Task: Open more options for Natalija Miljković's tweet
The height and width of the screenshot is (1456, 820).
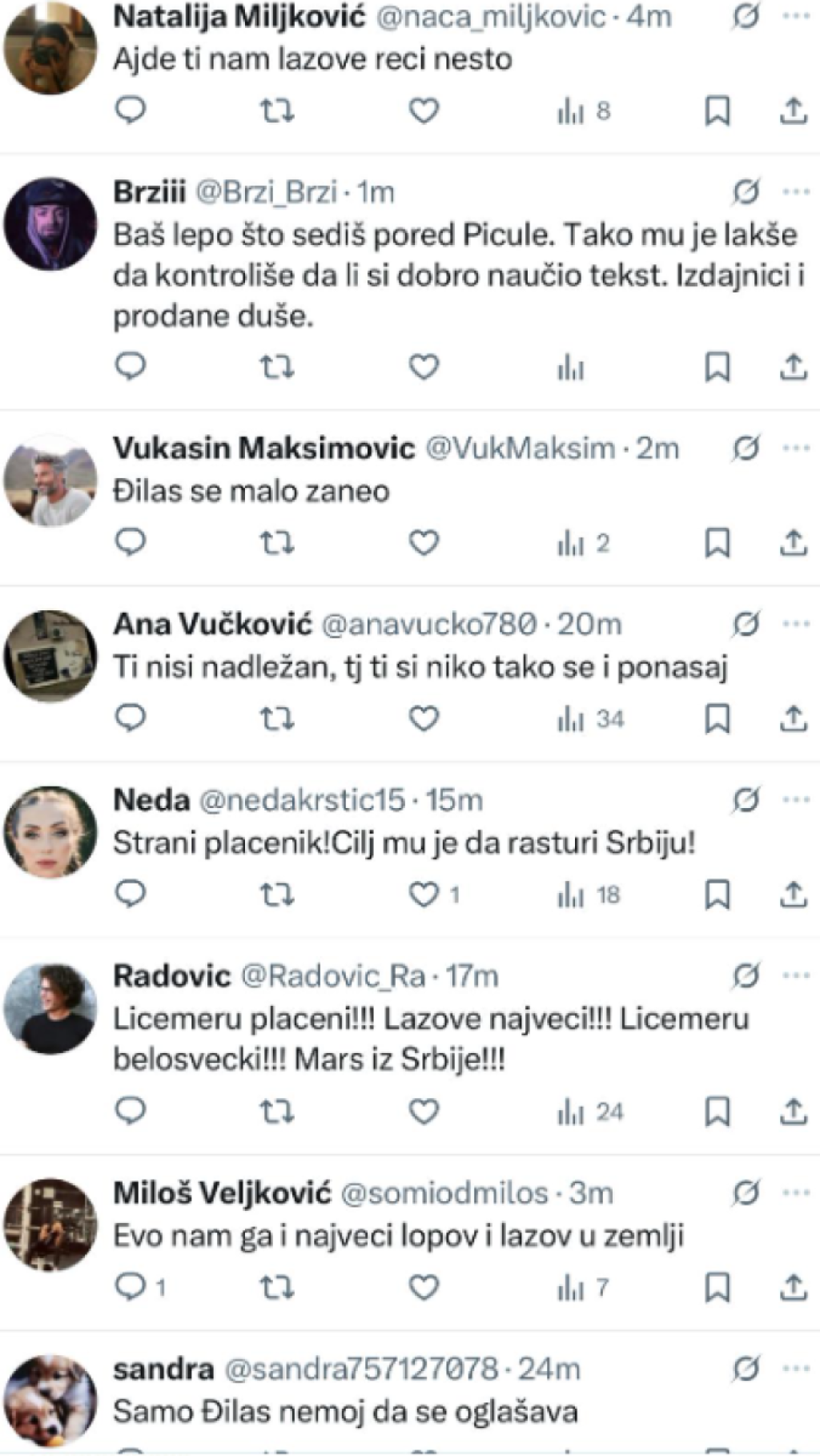Action: coord(796,16)
